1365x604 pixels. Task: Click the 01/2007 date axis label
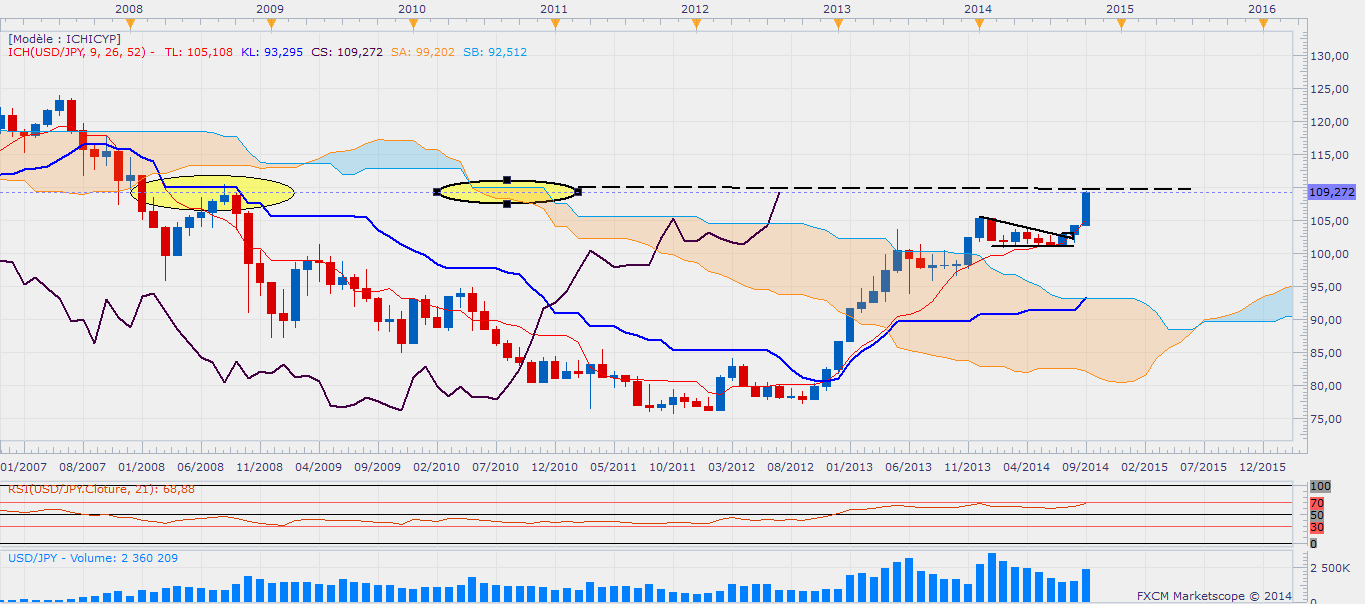click(23, 467)
